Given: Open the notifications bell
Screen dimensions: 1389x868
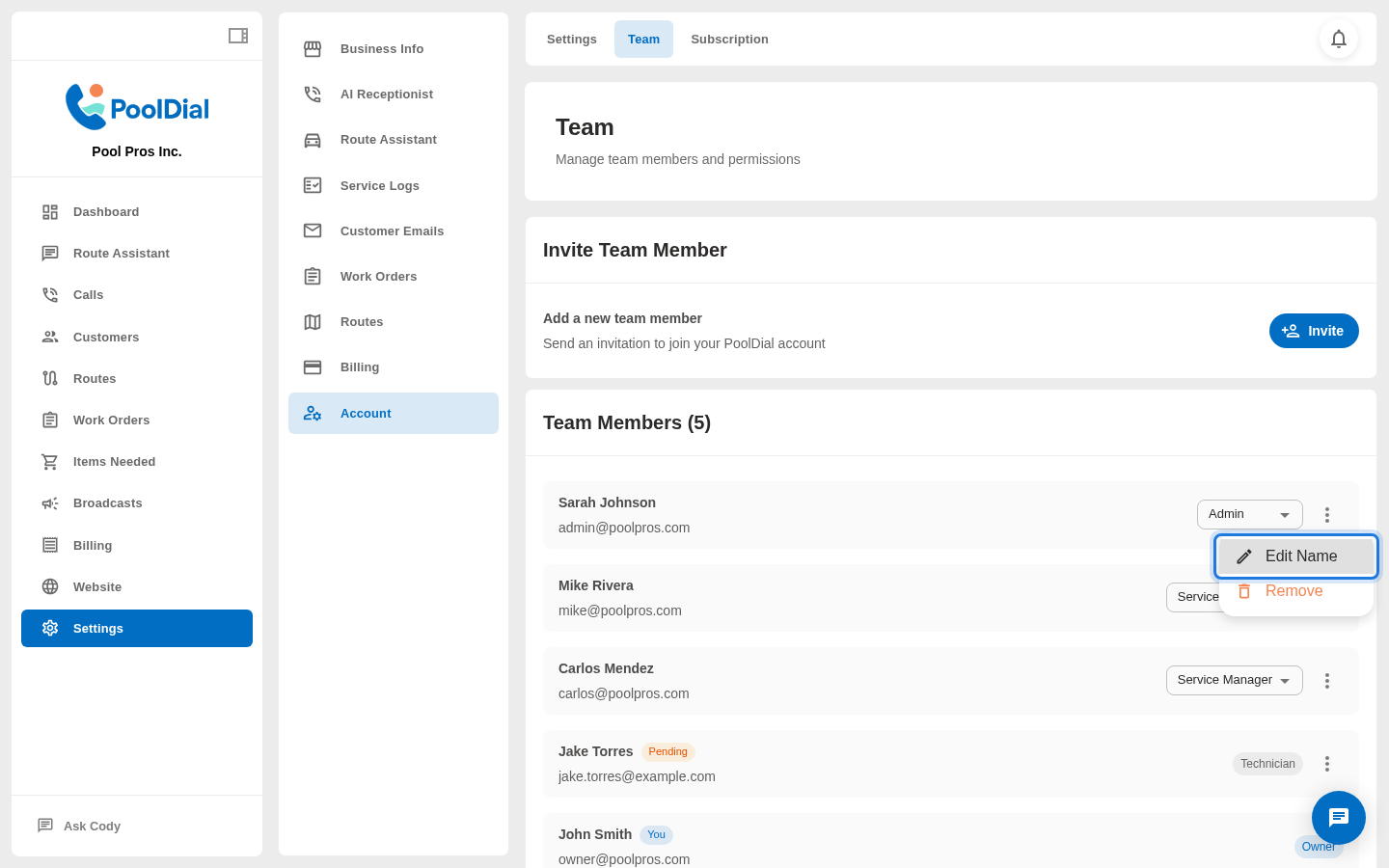Looking at the screenshot, I should [x=1338, y=40].
